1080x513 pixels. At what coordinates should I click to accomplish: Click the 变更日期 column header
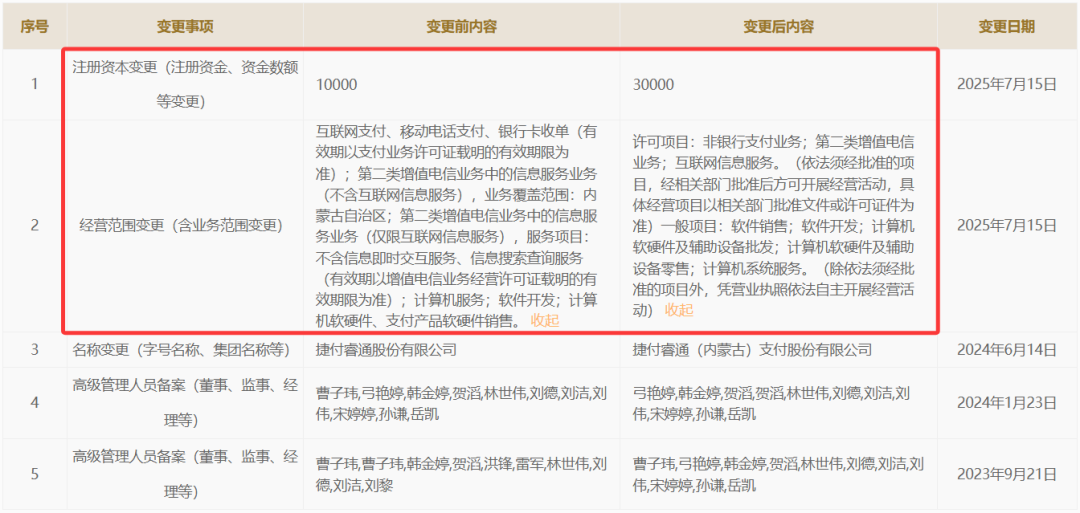[x=1006, y=27]
